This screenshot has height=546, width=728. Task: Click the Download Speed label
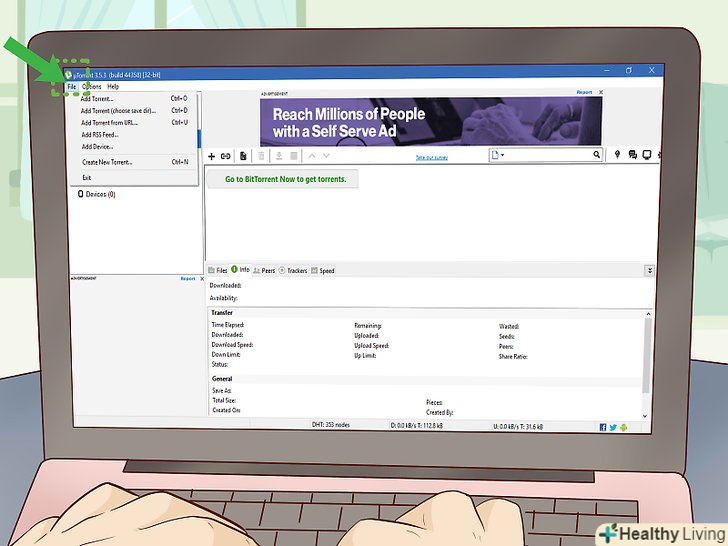pos(232,345)
